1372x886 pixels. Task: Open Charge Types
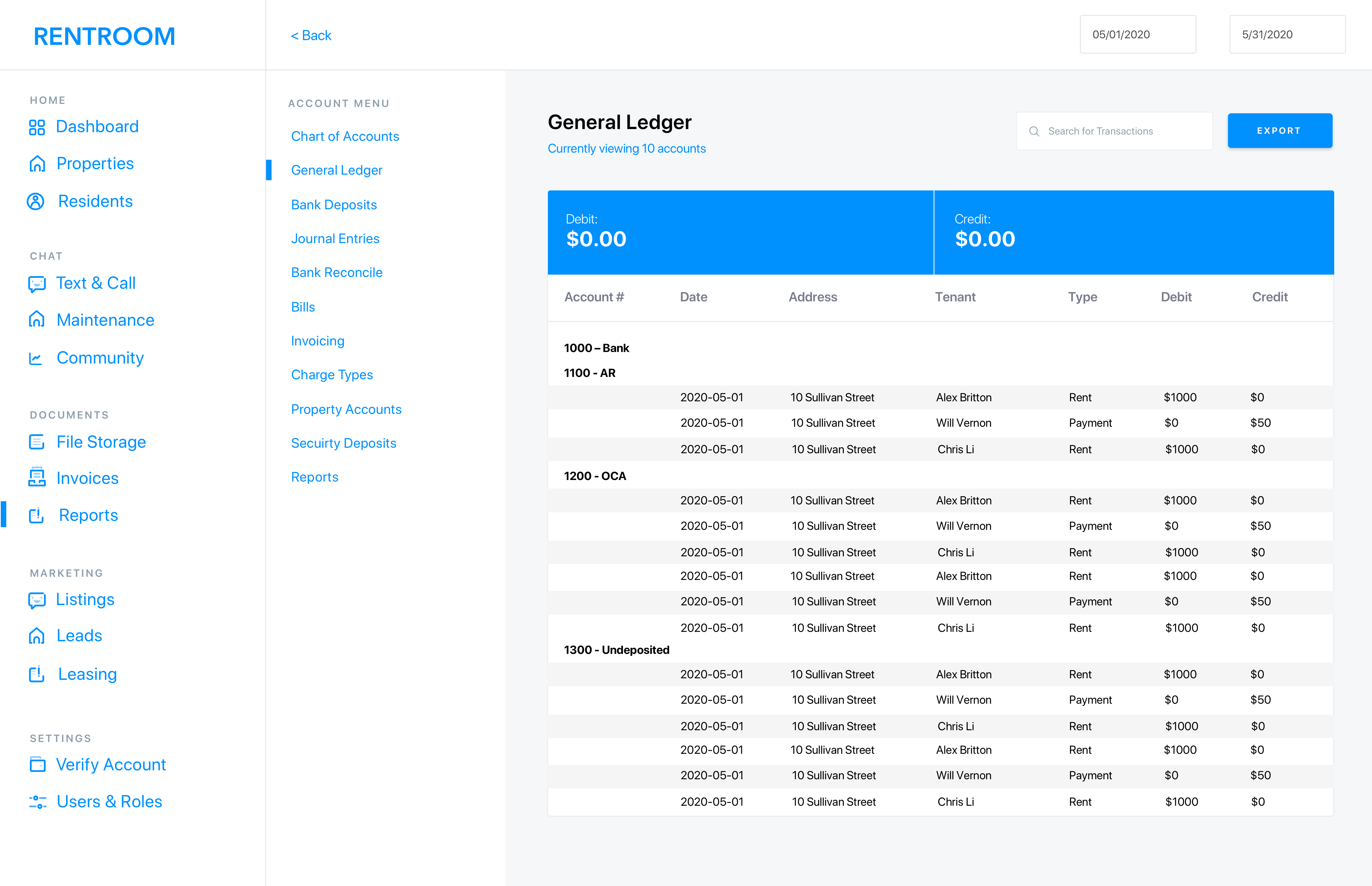click(x=332, y=375)
